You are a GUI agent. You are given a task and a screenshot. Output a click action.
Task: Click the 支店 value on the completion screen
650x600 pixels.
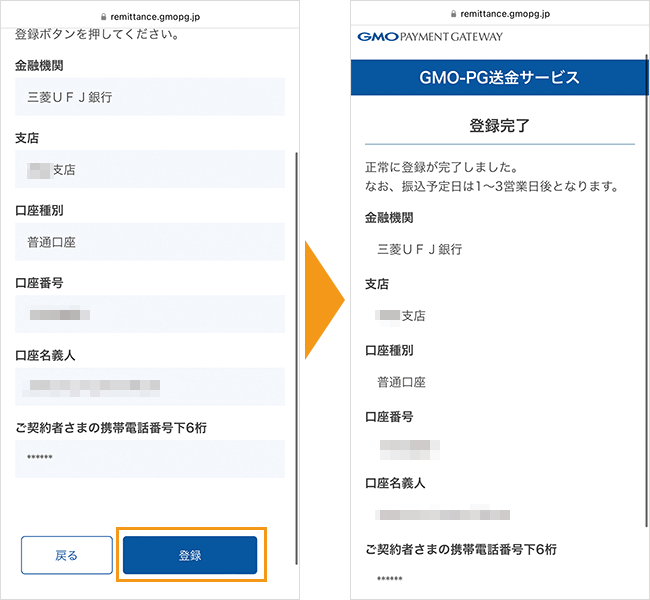click(400, 316)
